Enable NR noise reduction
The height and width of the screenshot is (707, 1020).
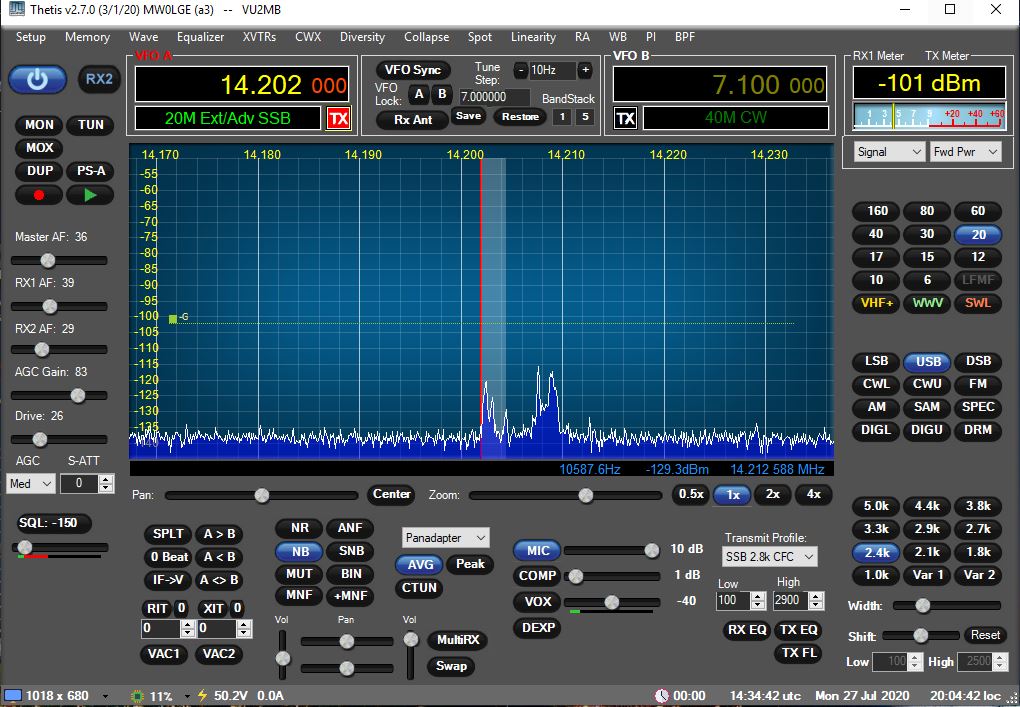[300, 528]
